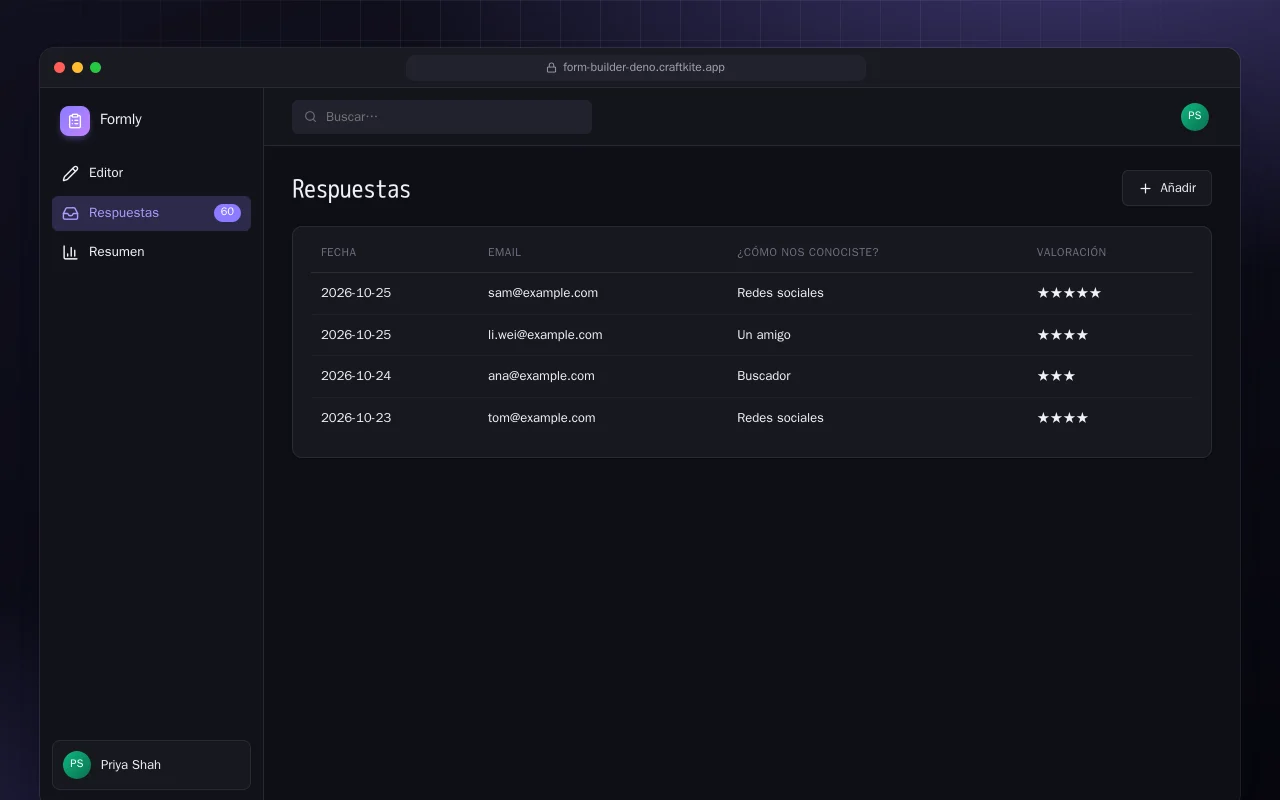
Task: Click the Un amigo cell
Action: (764, 335)
